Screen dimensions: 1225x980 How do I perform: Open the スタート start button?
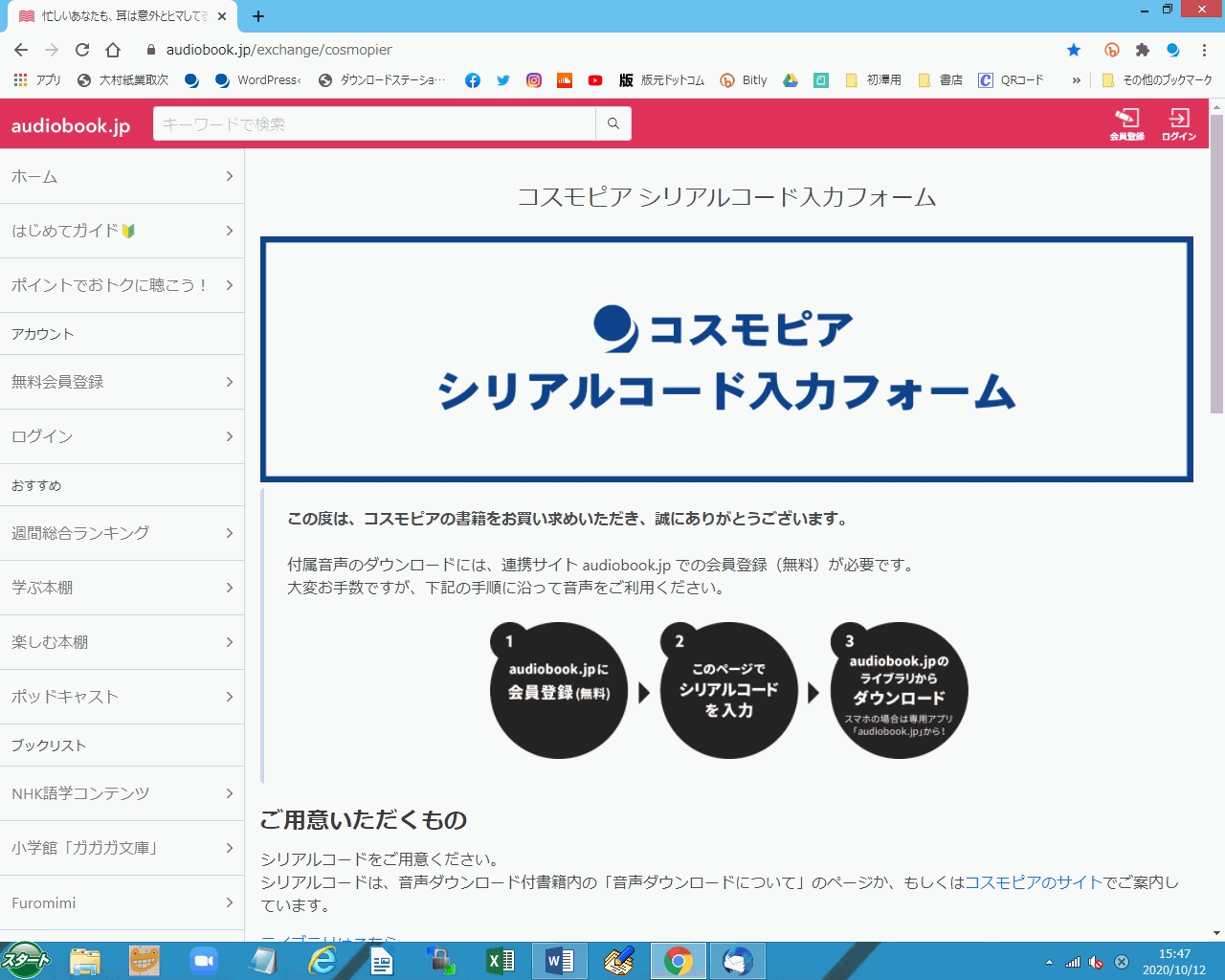coord(26,960)
